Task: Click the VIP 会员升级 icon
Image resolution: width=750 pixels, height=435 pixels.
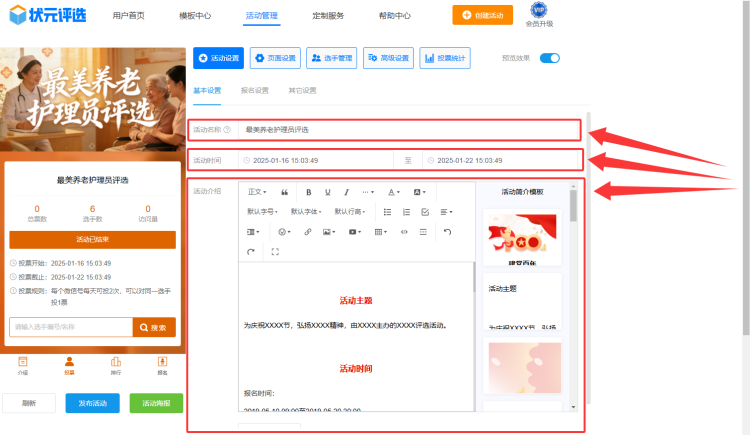Action: (539, 14)
